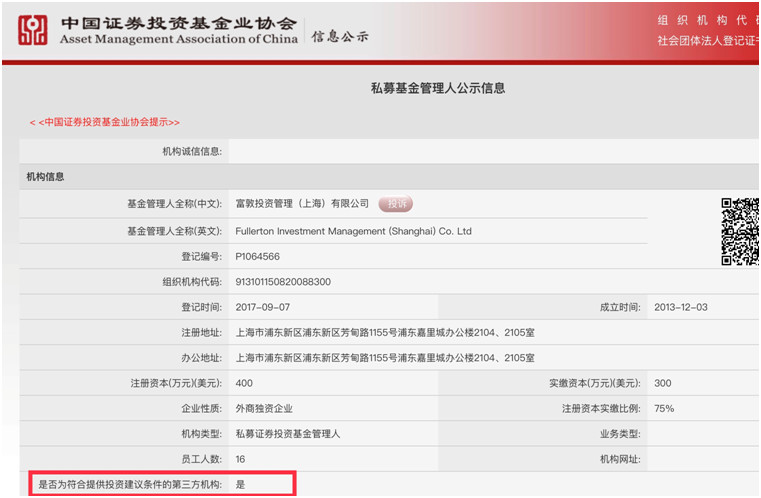Select the 办公地址 address value
This screenshot has width=761, height=498.
point(385,358)
